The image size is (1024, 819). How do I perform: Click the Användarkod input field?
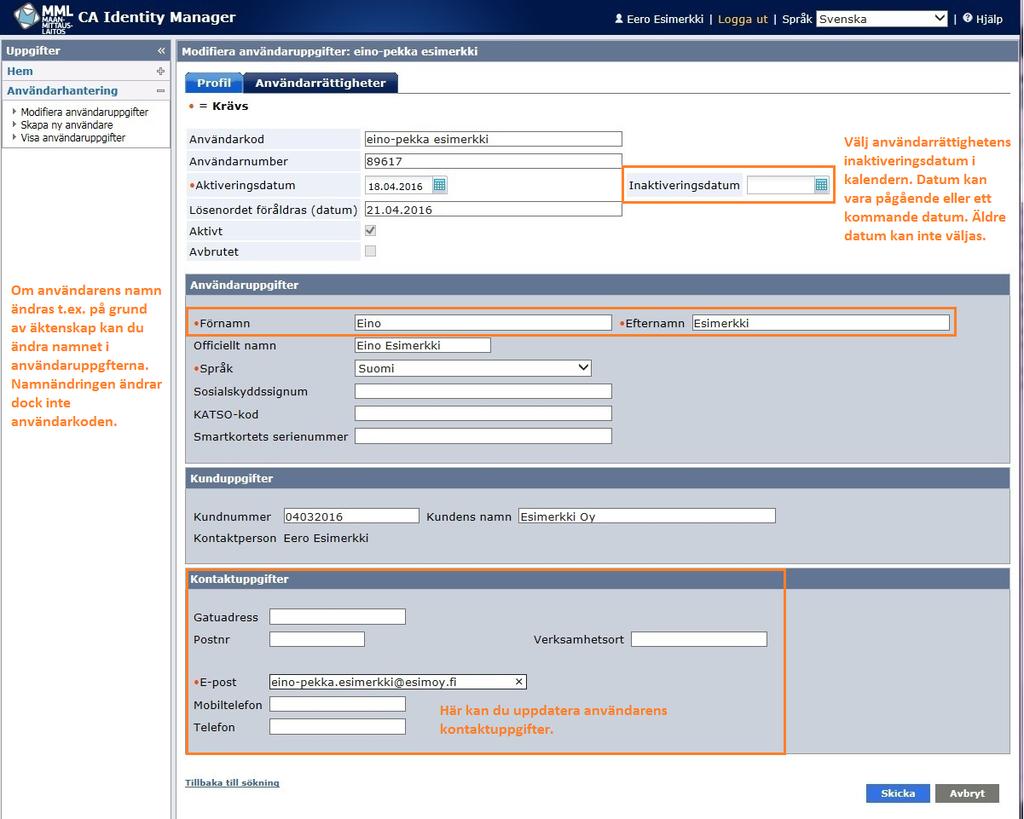tap(493, 139)
